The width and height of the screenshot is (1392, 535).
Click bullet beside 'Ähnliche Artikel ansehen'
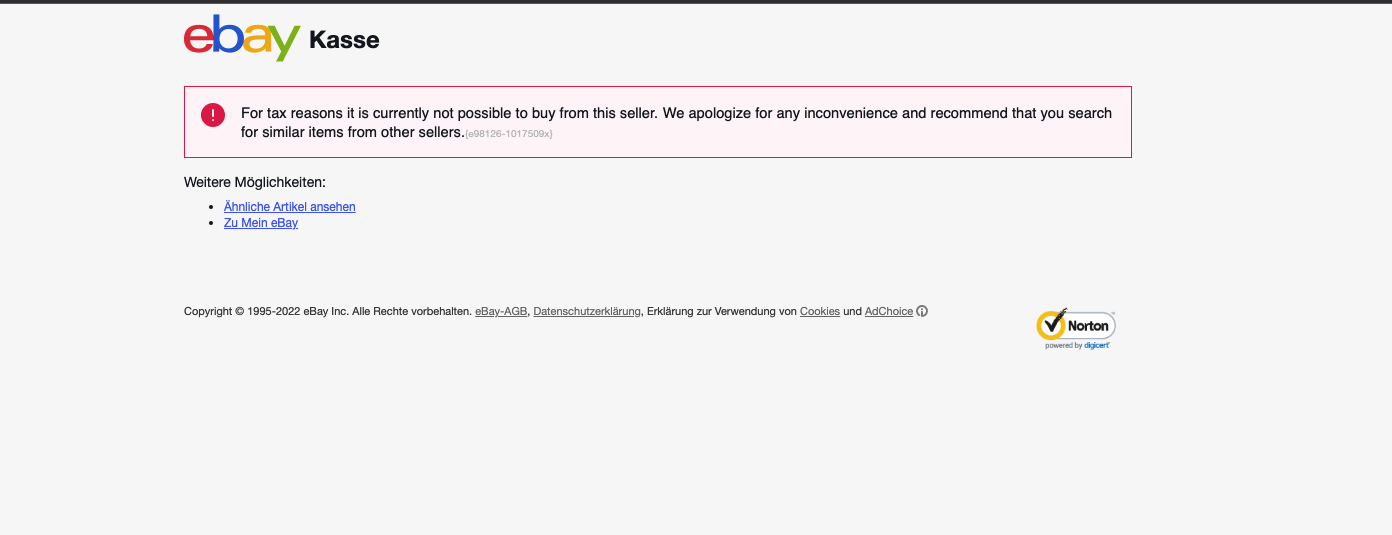tap(212, 207)
